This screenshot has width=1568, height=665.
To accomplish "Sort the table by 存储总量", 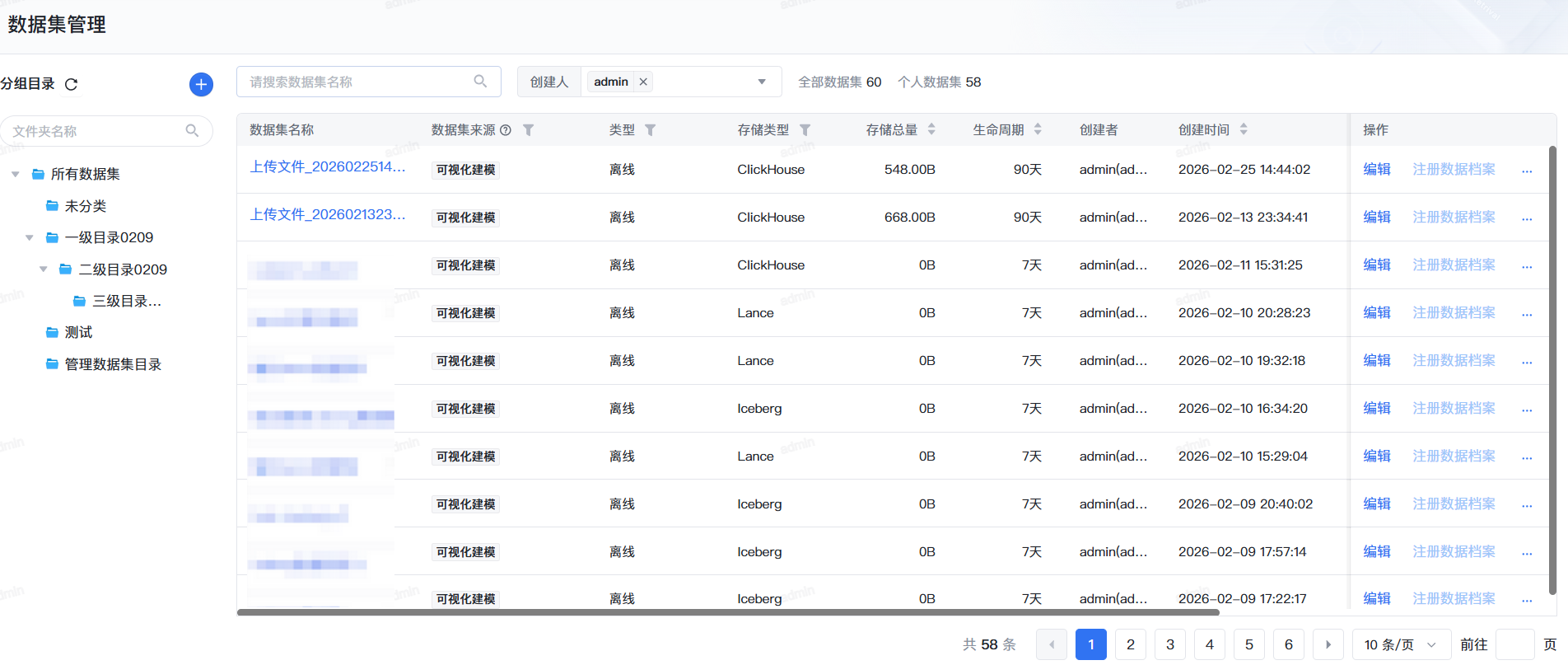I will click(931, 129).
